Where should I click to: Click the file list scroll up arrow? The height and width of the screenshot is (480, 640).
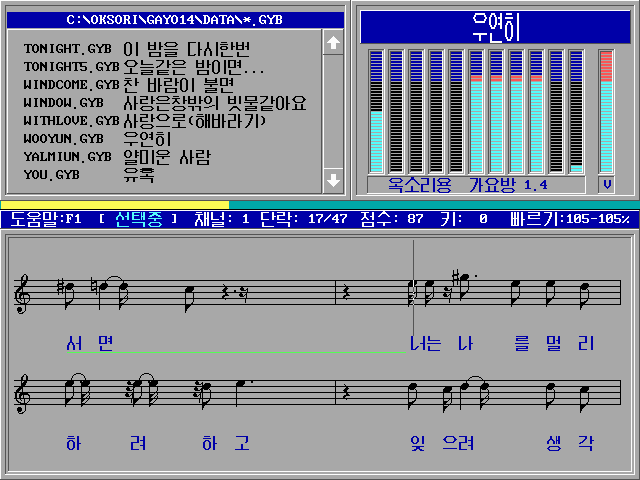333,42
